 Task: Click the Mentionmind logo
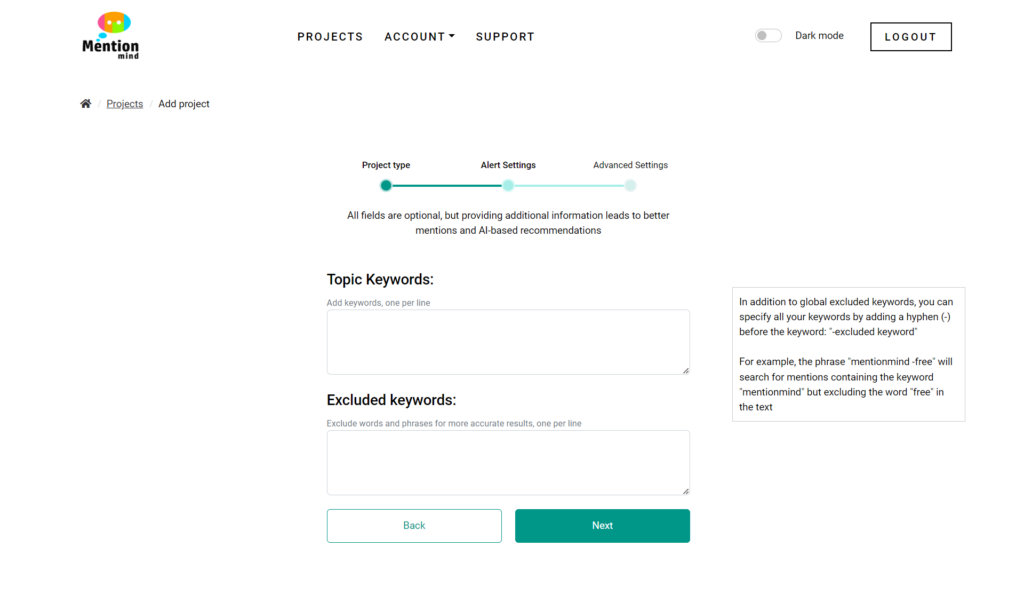click(110, 36)
